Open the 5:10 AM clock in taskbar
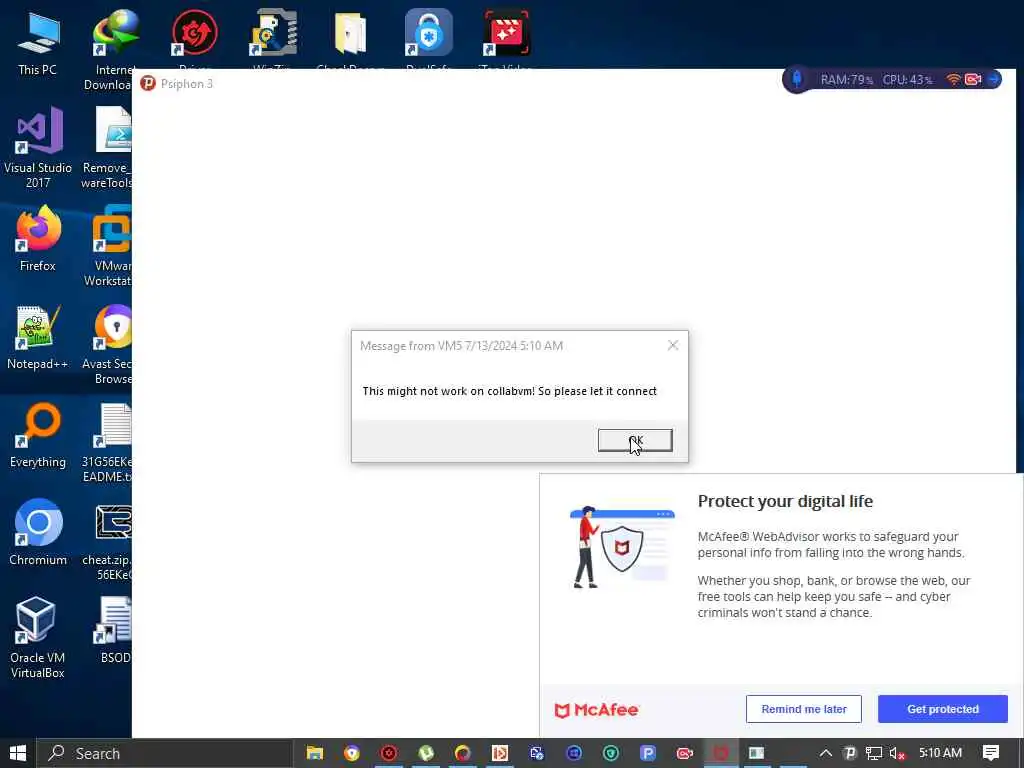The height and width of the screenshot is (768, 1024). (x=940, y=753)
